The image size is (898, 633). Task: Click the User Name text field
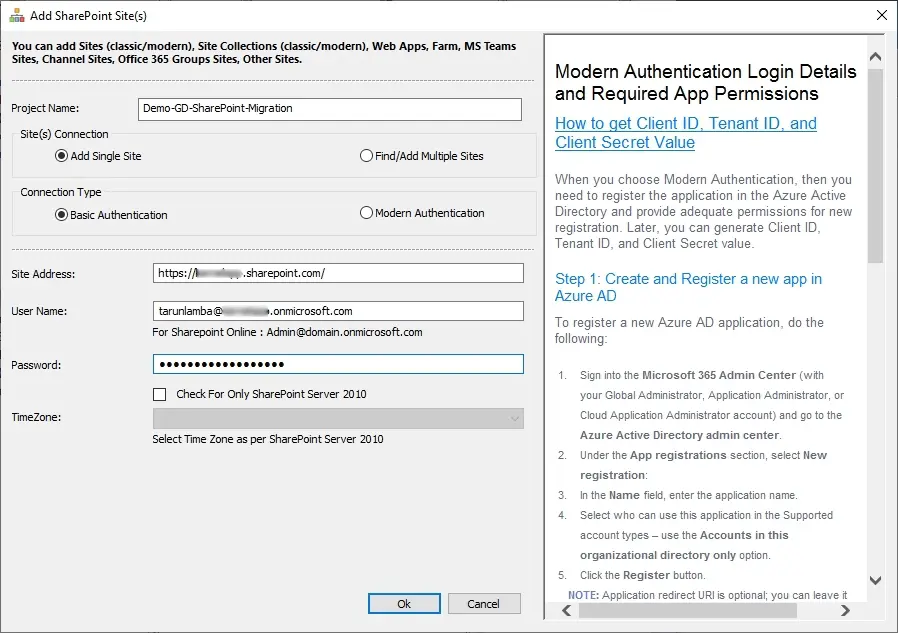[x=338, y=311]
